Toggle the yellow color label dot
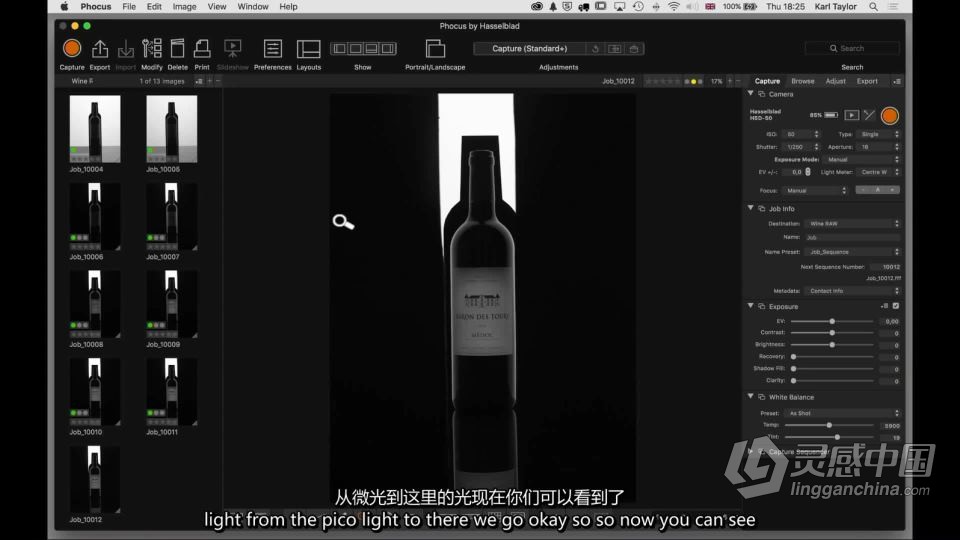This screenshot has width=960, height=540. coord(693,81)
